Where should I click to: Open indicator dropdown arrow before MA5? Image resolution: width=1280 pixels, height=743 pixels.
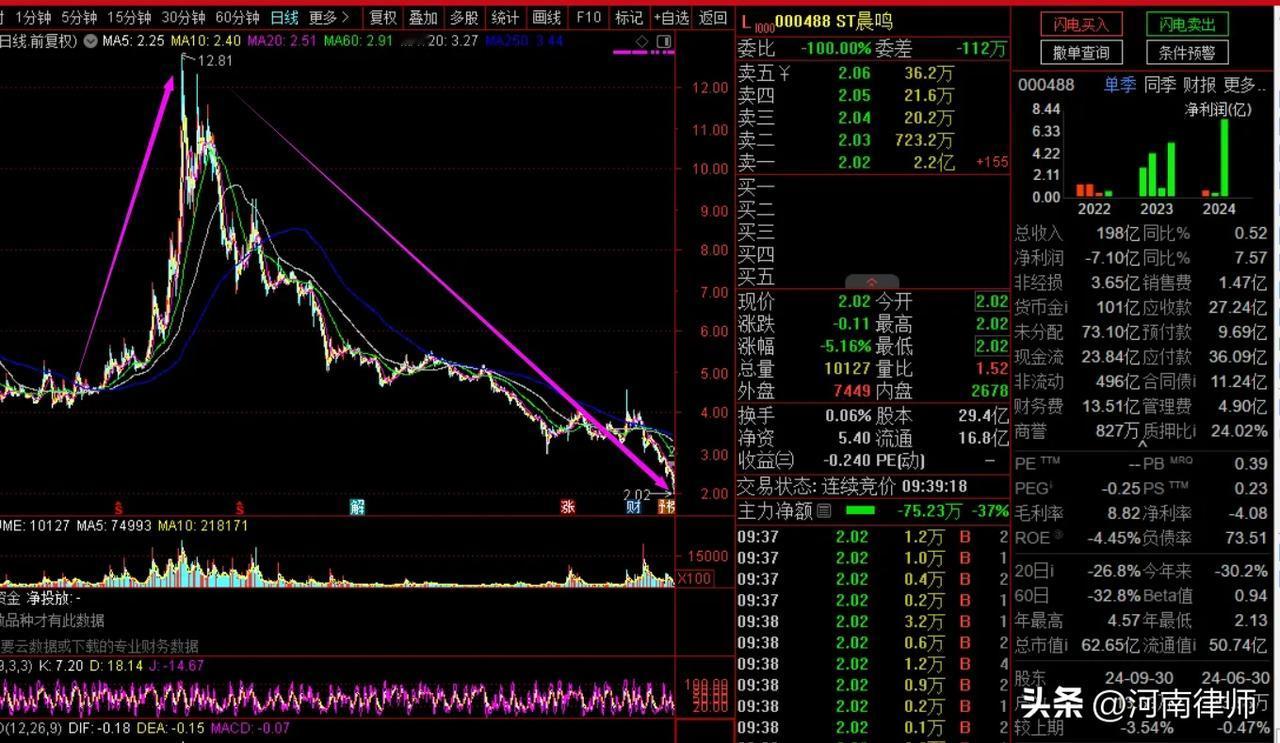91,41
